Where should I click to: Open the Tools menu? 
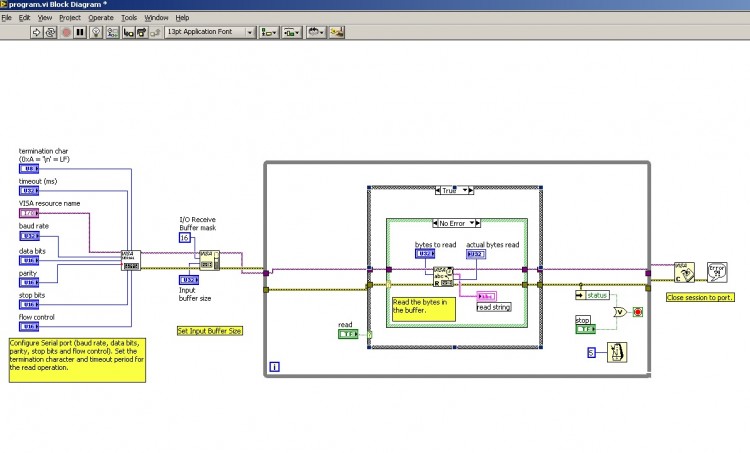[129, 18]
